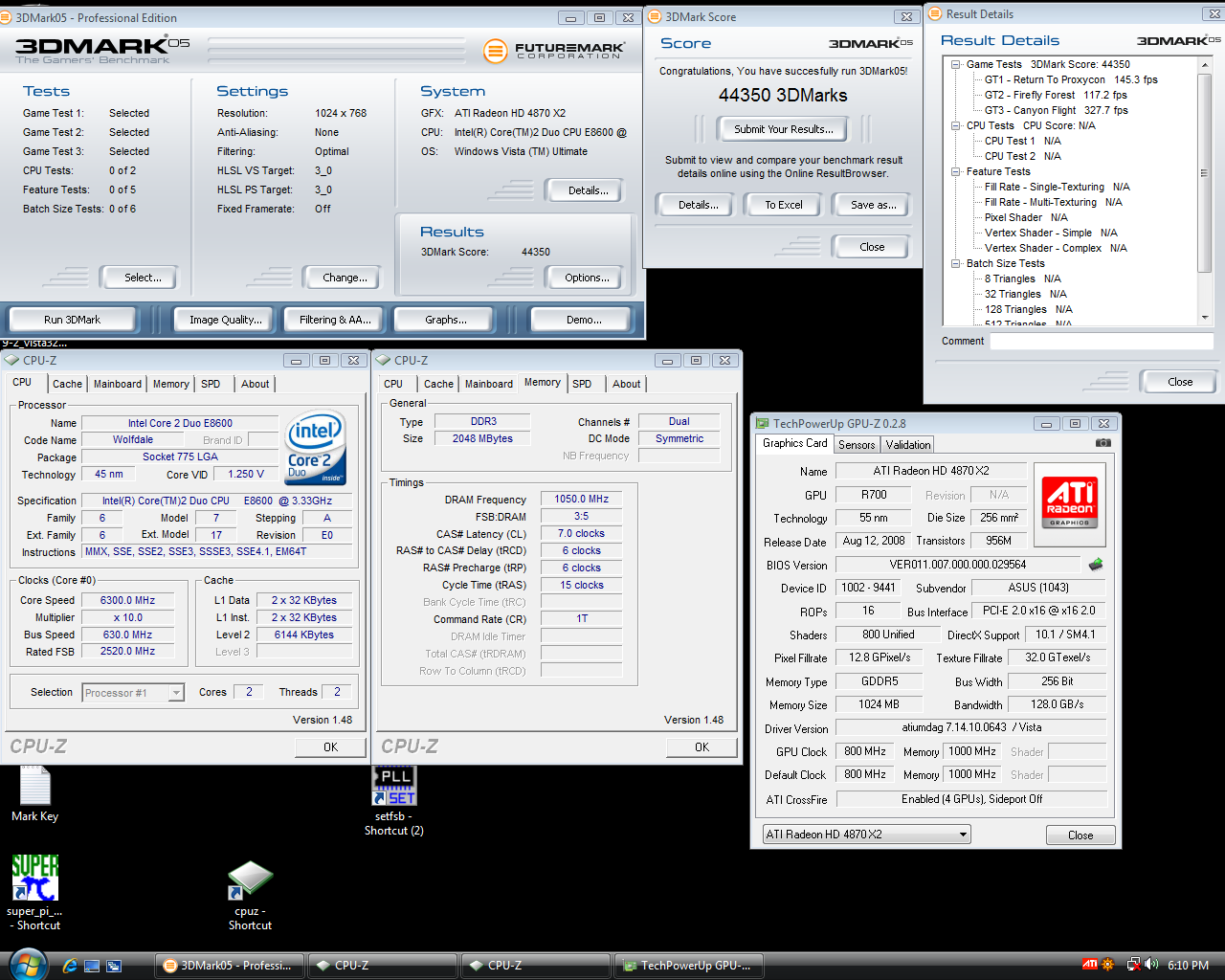Click the Intel Core 2 Duo logo

pos(316,449)
